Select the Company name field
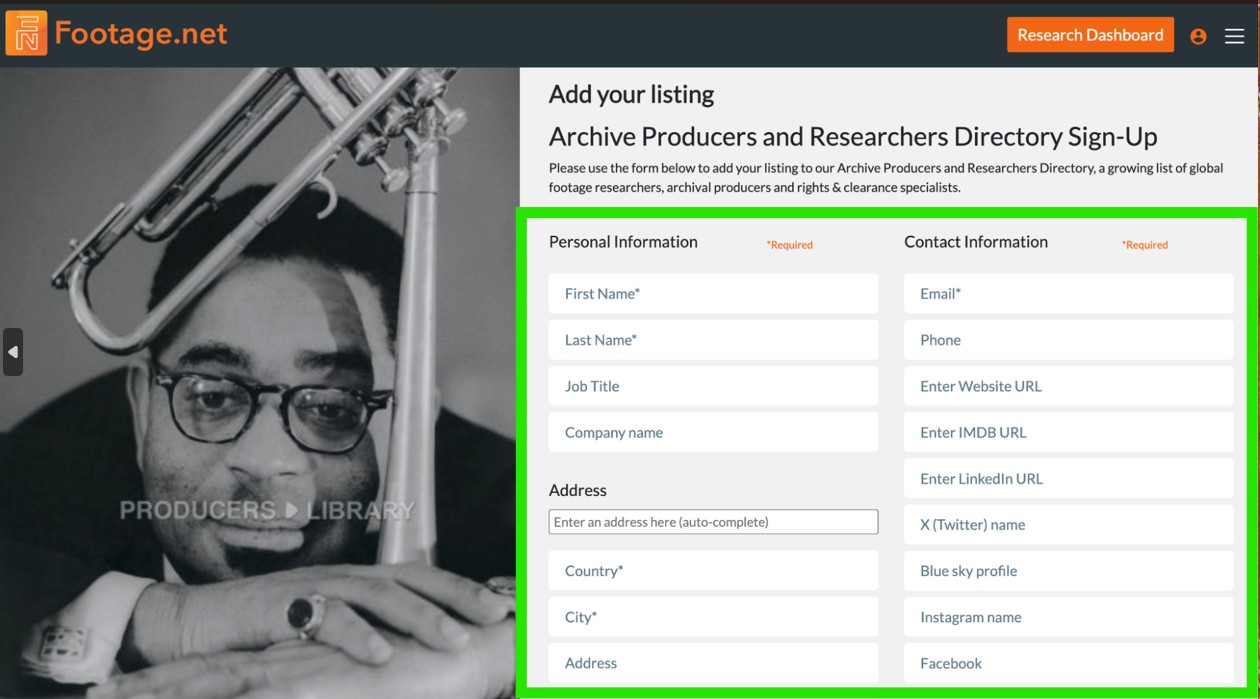The height and width of the screenshot is (699, 1260). pyautogui.click(x=713, y=432)
